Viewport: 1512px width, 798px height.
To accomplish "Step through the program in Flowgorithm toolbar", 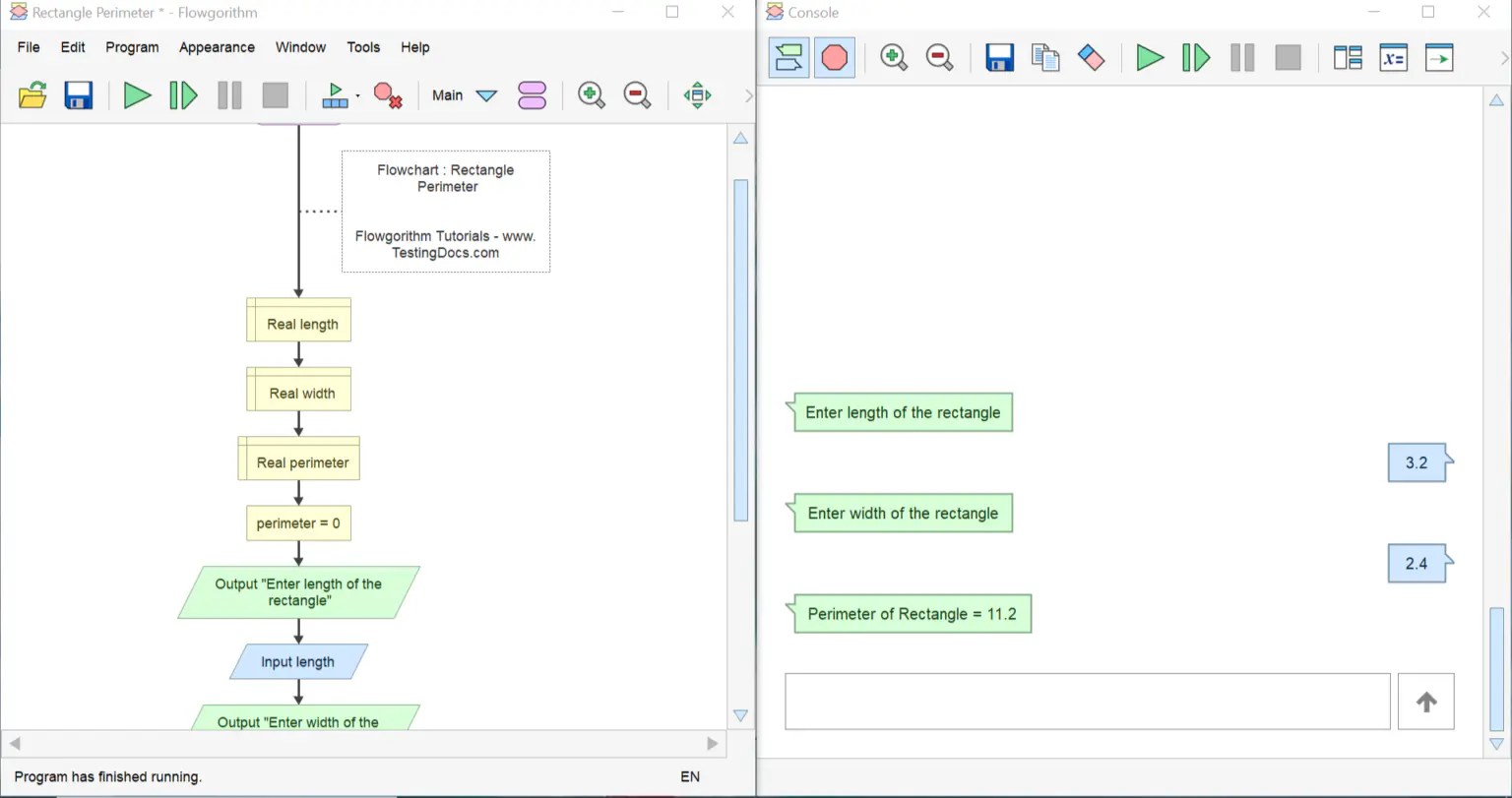I will (183, 95).
